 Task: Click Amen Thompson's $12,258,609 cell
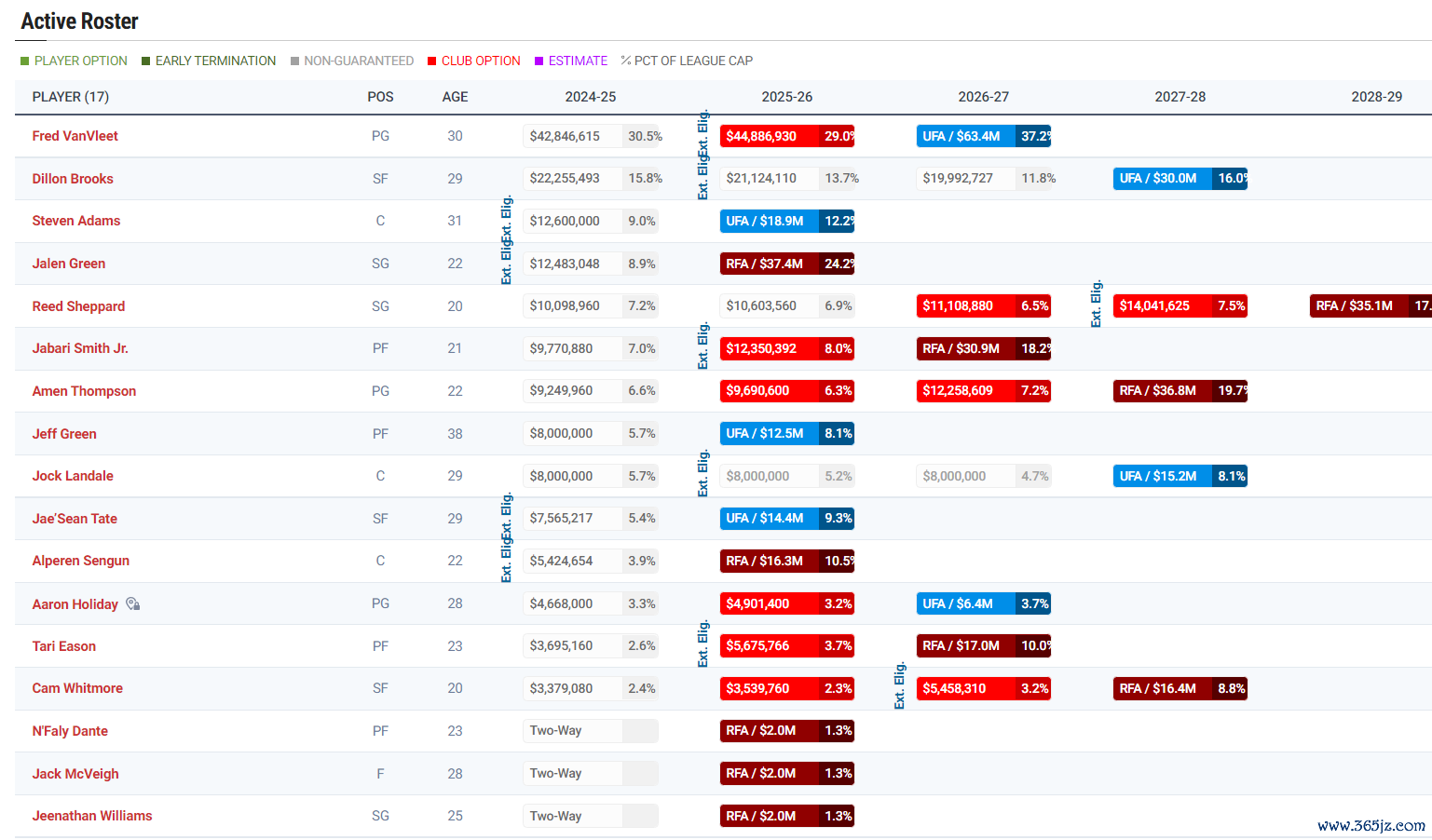point(984,390)
